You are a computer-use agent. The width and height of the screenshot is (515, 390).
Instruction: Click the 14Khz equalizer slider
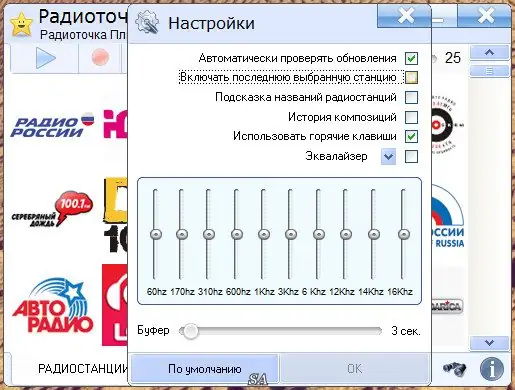[x=374, y=234]
